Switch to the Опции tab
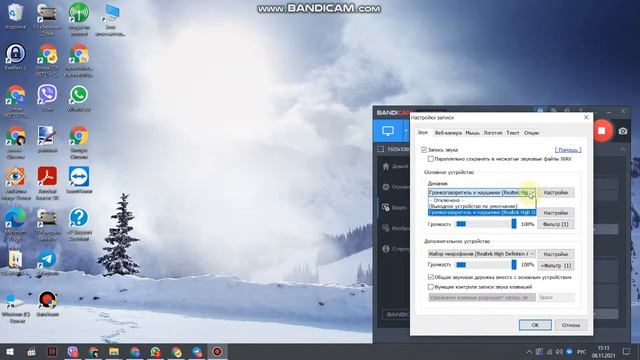Screen dimensions: 640x360 point(531,133)
